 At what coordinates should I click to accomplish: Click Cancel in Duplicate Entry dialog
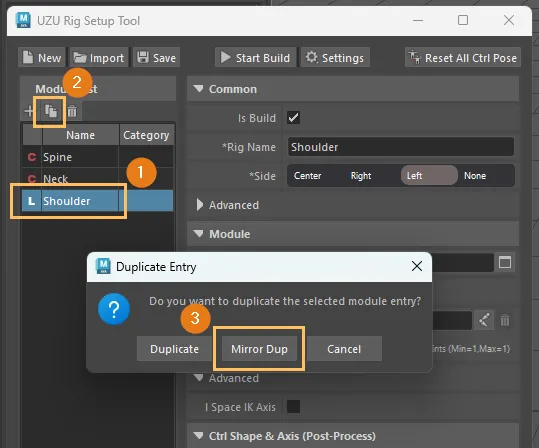(x=344, y=349)
